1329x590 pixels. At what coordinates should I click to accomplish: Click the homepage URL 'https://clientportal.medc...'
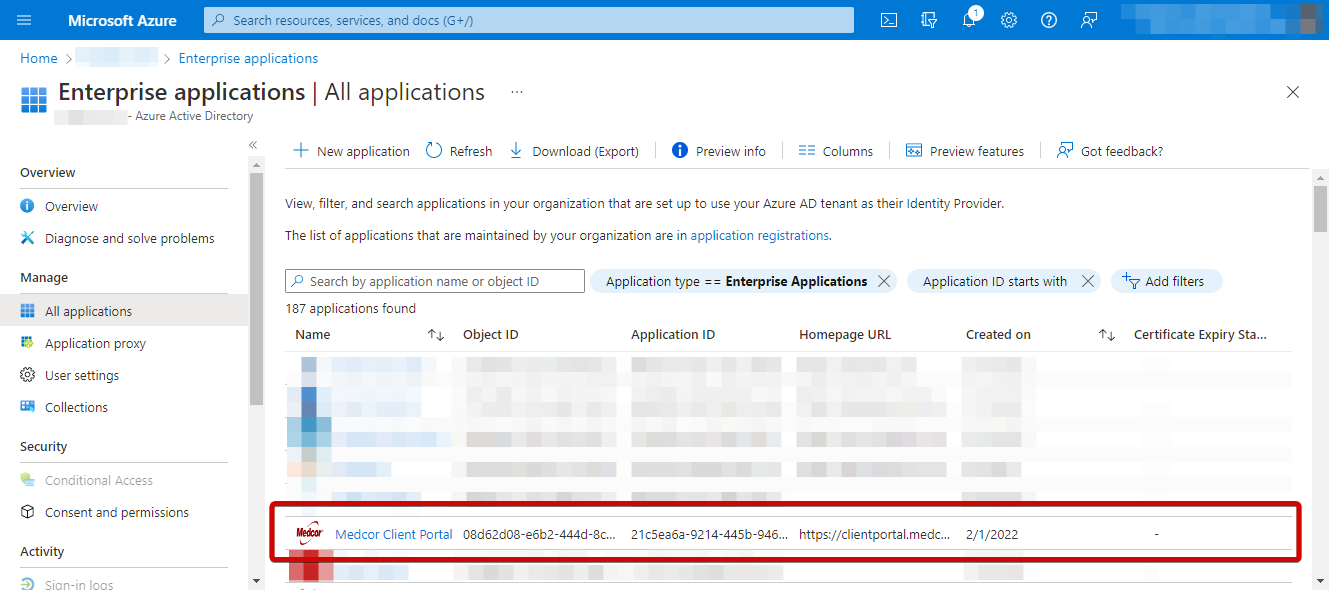point(875,534)
